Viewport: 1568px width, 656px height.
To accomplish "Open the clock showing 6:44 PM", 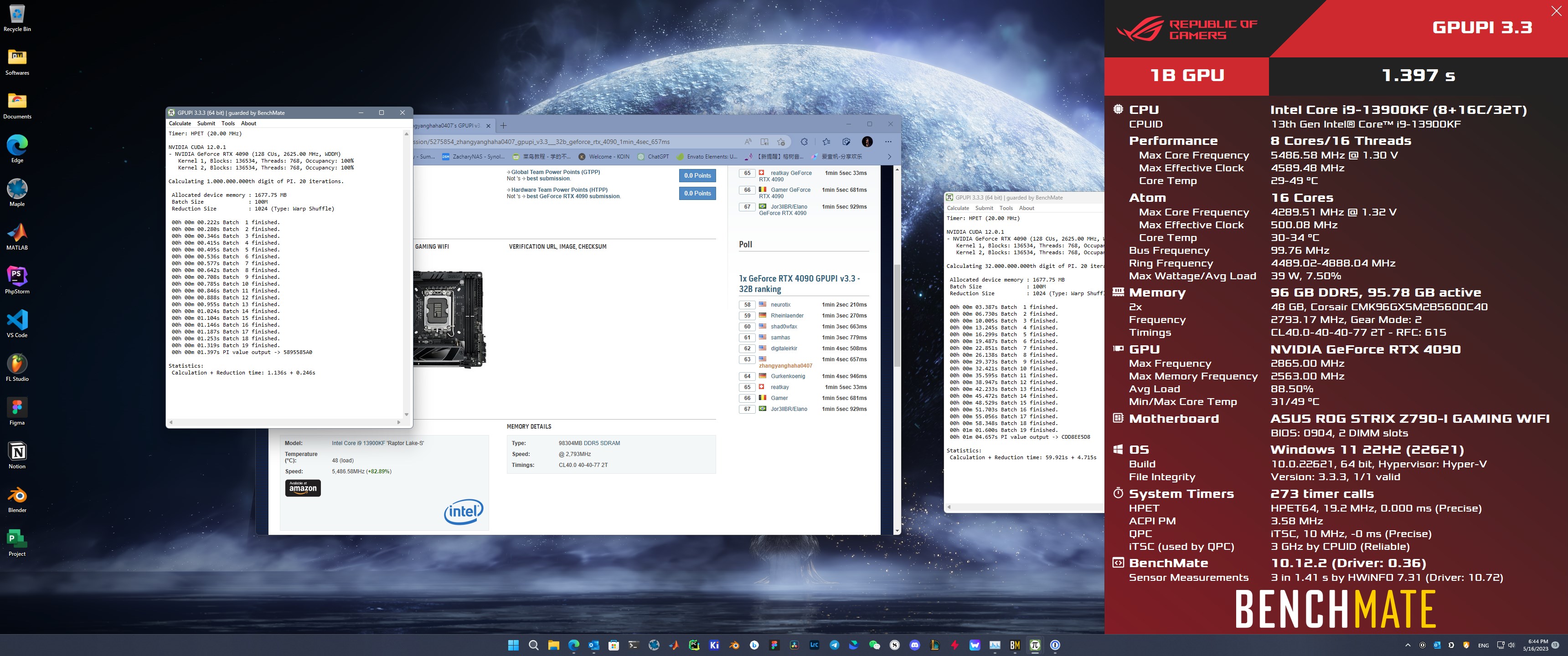I will pos(1535,645).
